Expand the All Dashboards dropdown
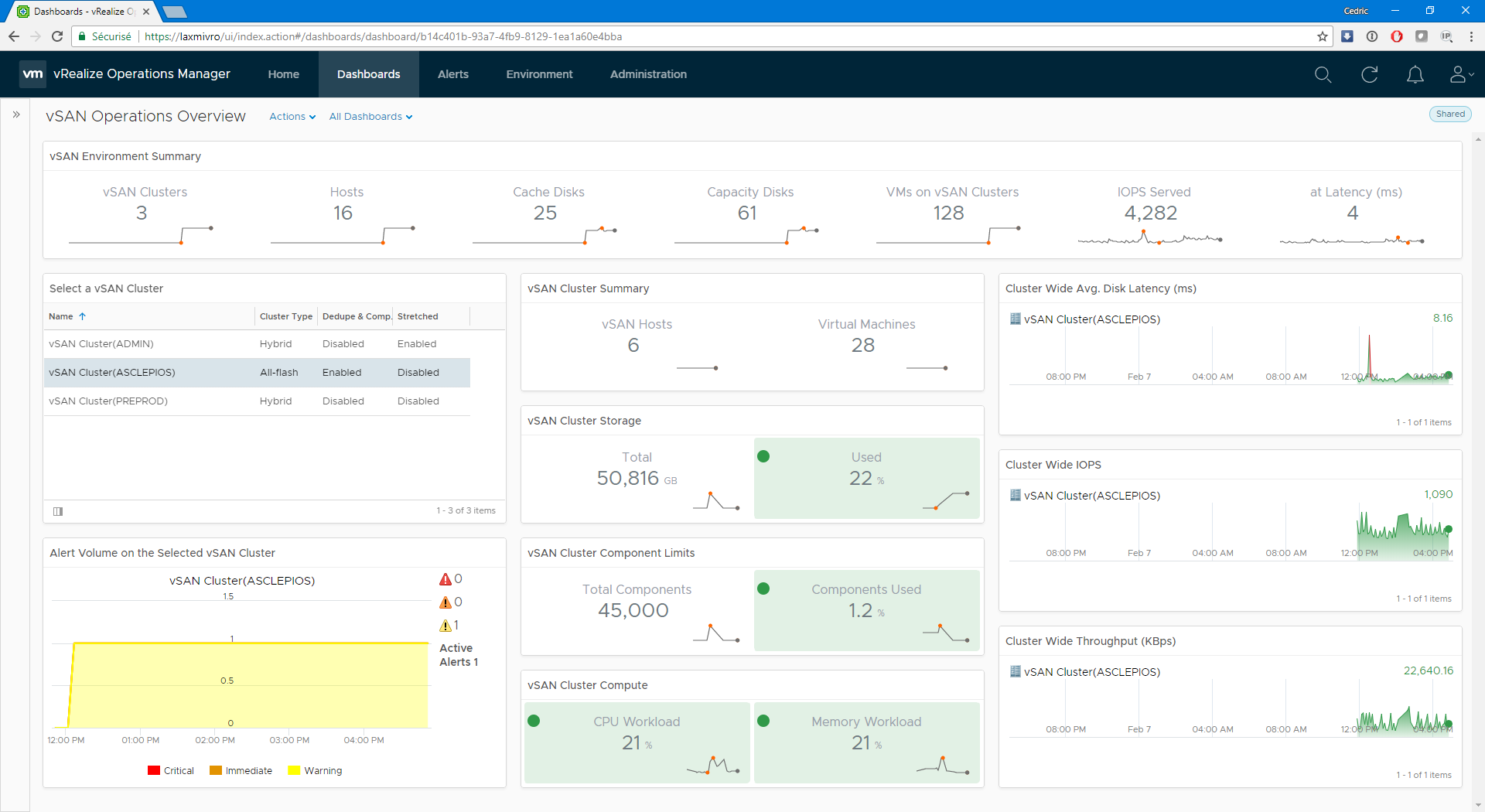Image resolution: width=1485 pixels, height=812 pixels. tap(370, 117)
